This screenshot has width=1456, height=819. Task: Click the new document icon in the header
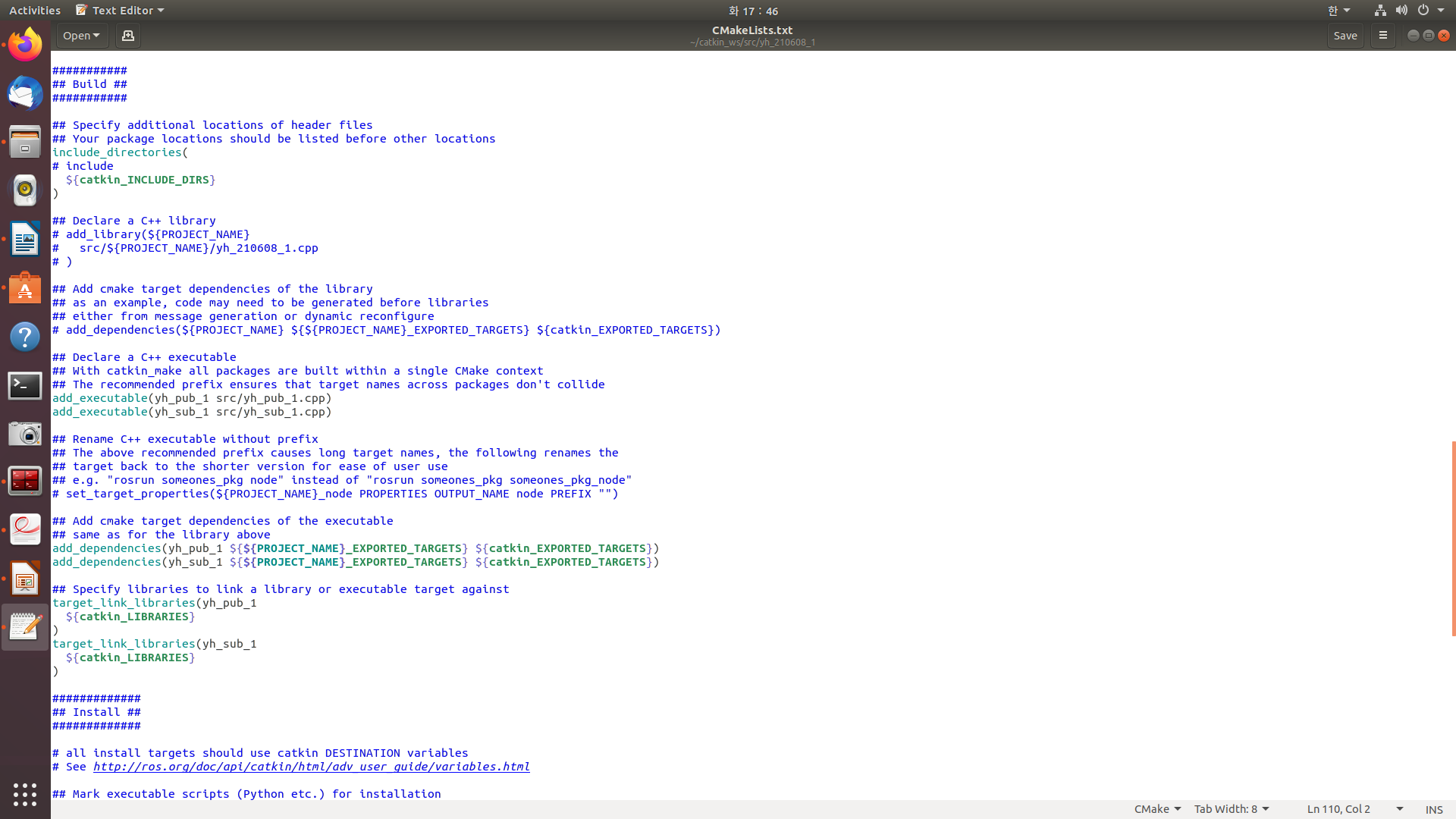coord(127,36)
